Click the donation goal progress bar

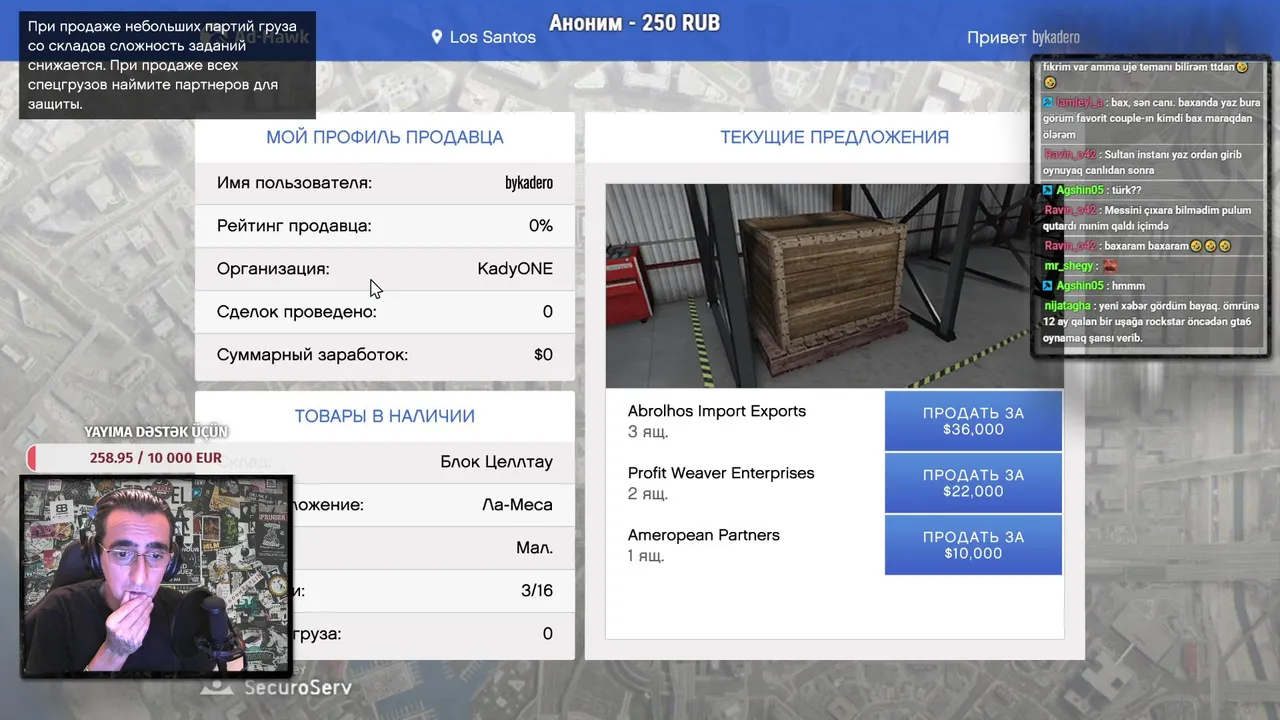tap(156, 458)
